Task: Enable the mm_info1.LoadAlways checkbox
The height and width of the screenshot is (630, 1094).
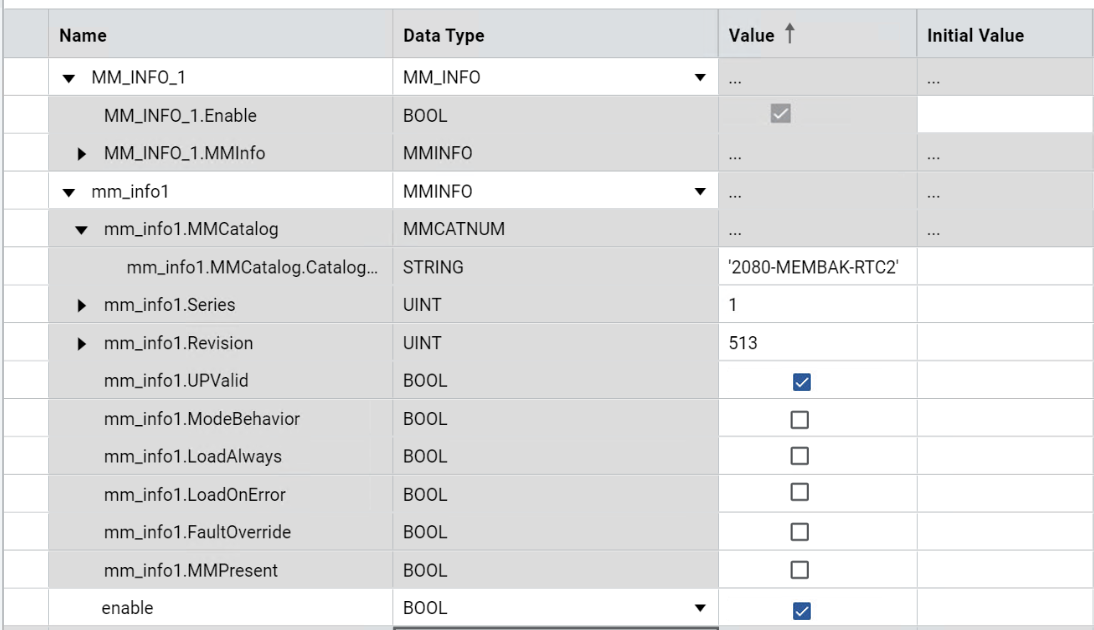Action: pos(800,456)
